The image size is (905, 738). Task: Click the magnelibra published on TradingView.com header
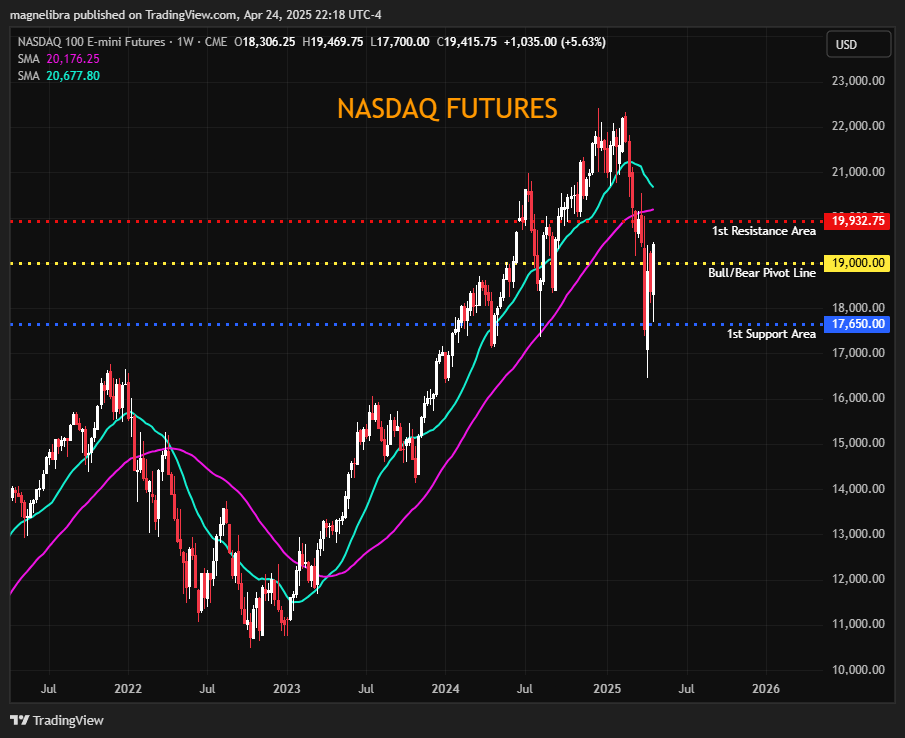tap(196, 15)
